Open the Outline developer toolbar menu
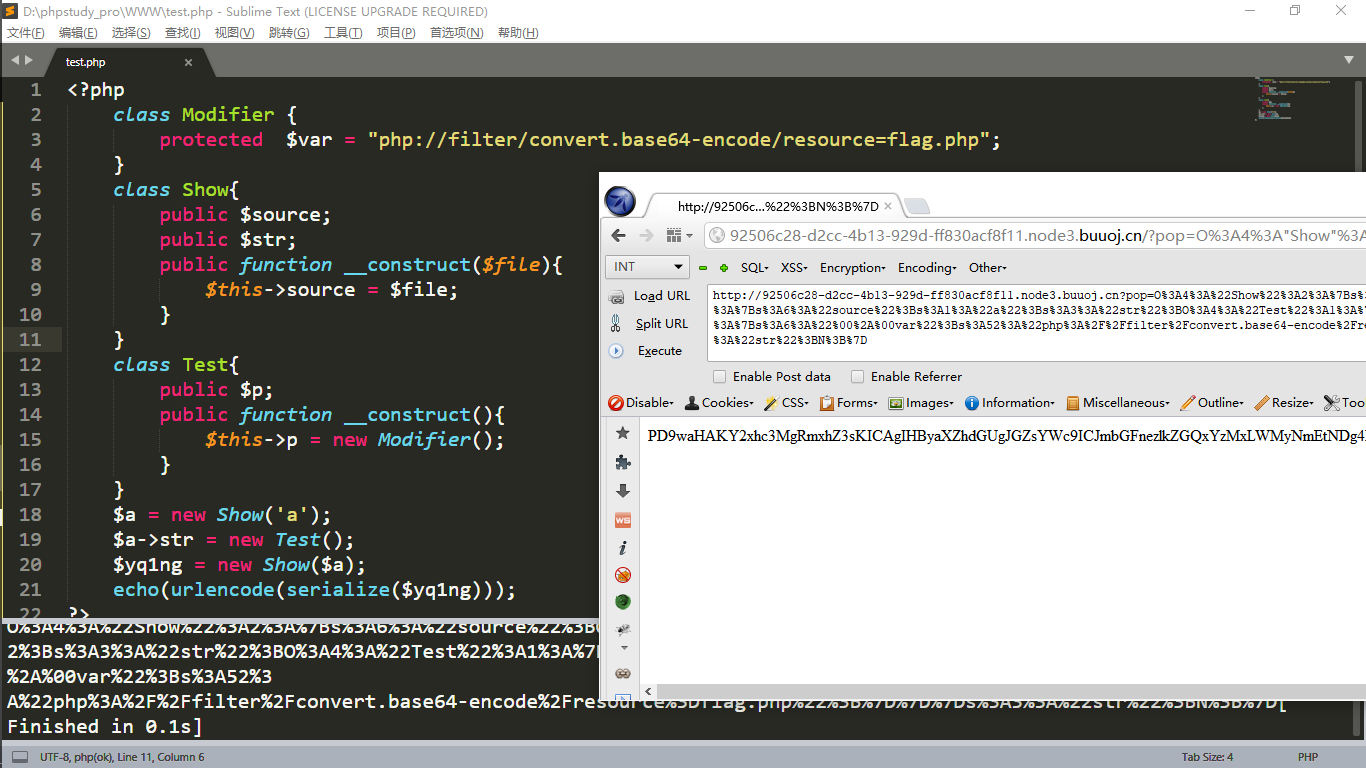This screenshot has width=1366, height=768. pos(1213,403)
